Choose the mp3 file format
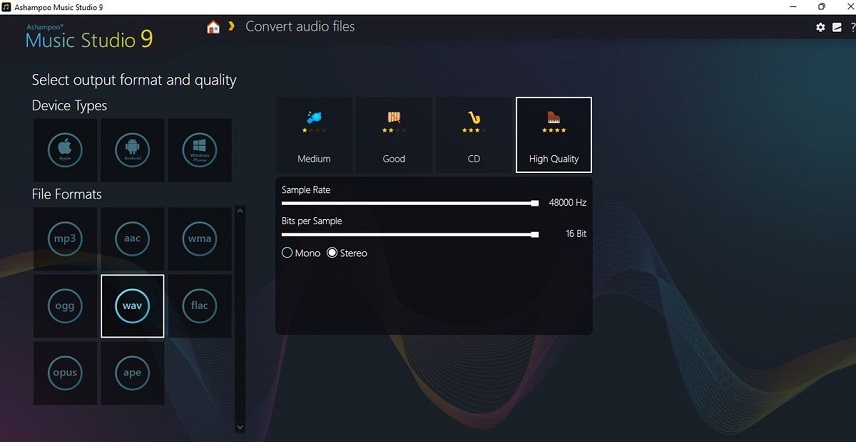Viewport: 856px width, 442px height. pos(65,239)
